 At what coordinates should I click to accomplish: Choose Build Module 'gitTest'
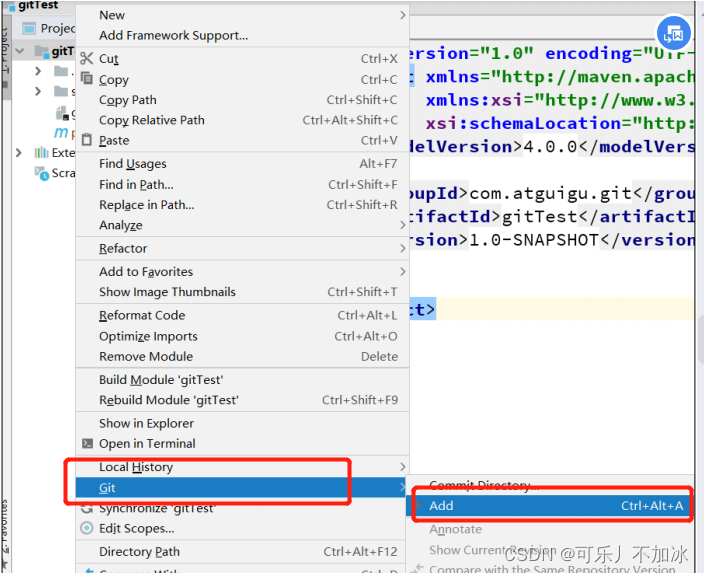(242, 379)
